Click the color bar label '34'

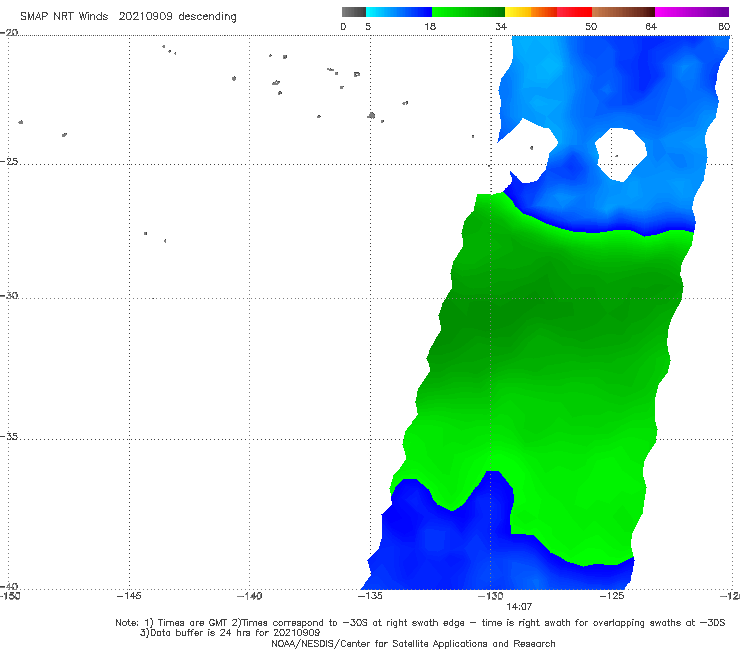[501, 27]
